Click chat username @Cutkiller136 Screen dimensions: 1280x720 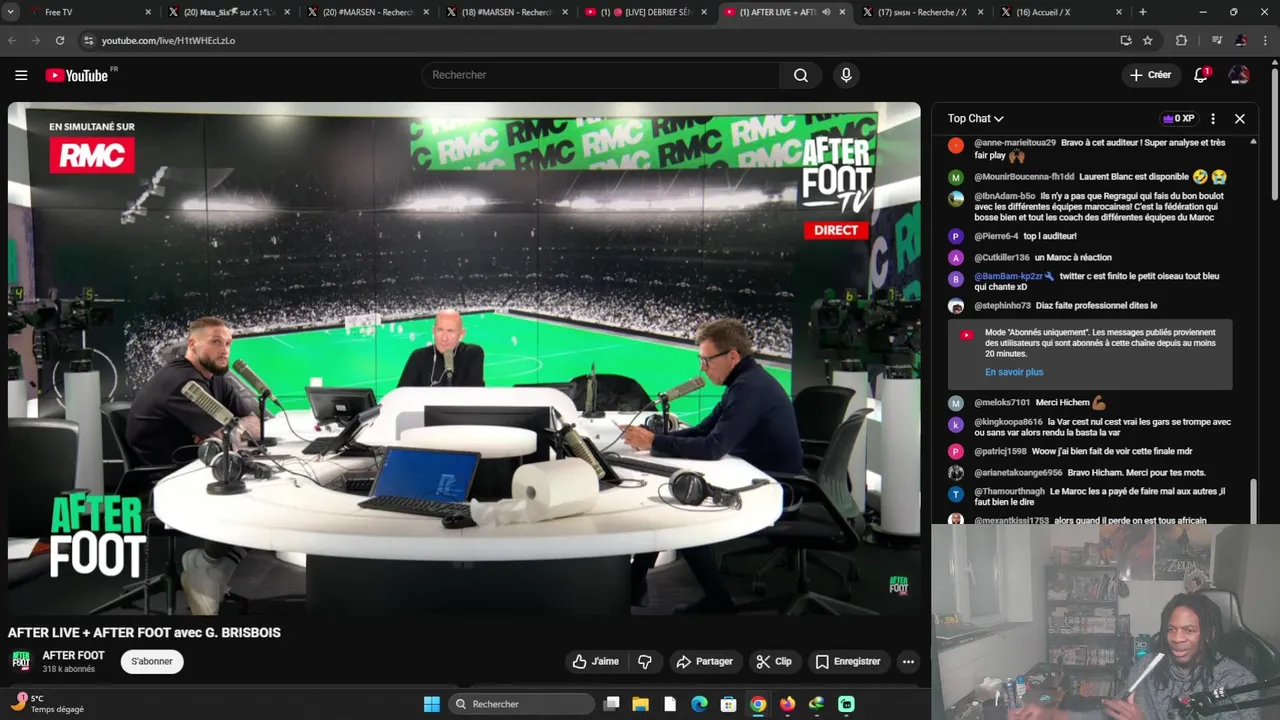point(1002,257)
